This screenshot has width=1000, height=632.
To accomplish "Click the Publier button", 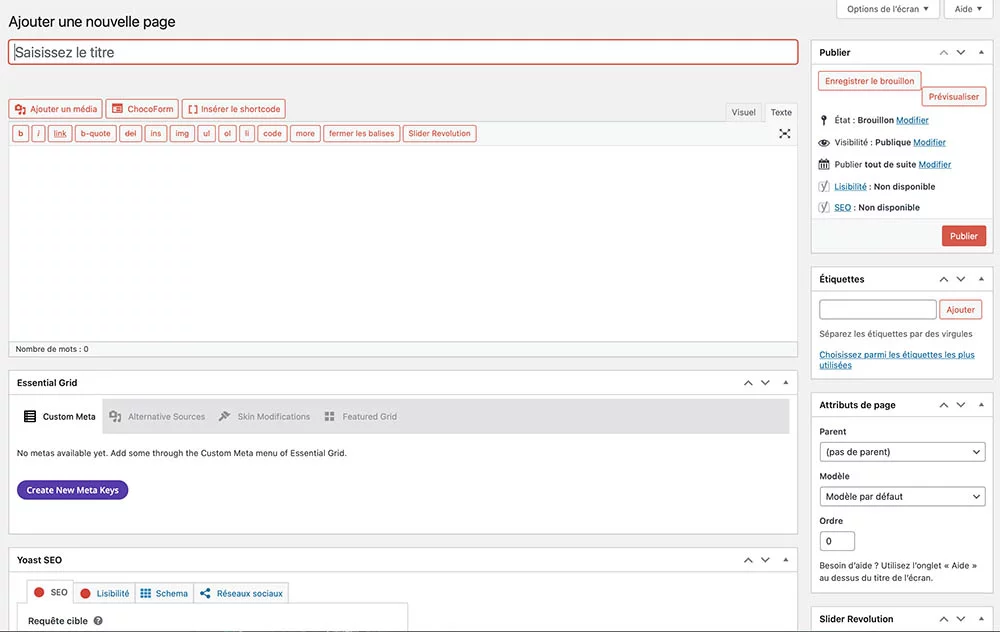I will click(963, 236).
